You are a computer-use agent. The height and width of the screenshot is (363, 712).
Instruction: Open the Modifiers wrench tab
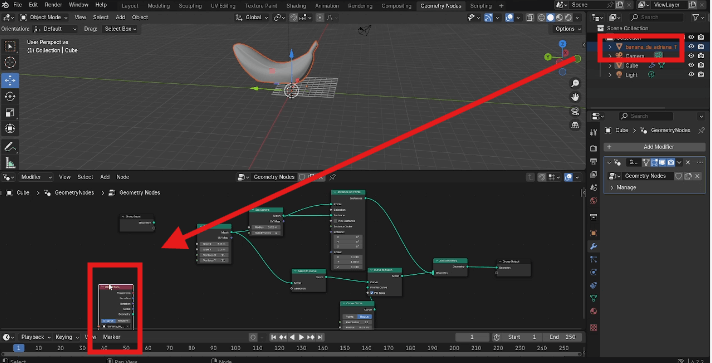[x=593, y=246]
